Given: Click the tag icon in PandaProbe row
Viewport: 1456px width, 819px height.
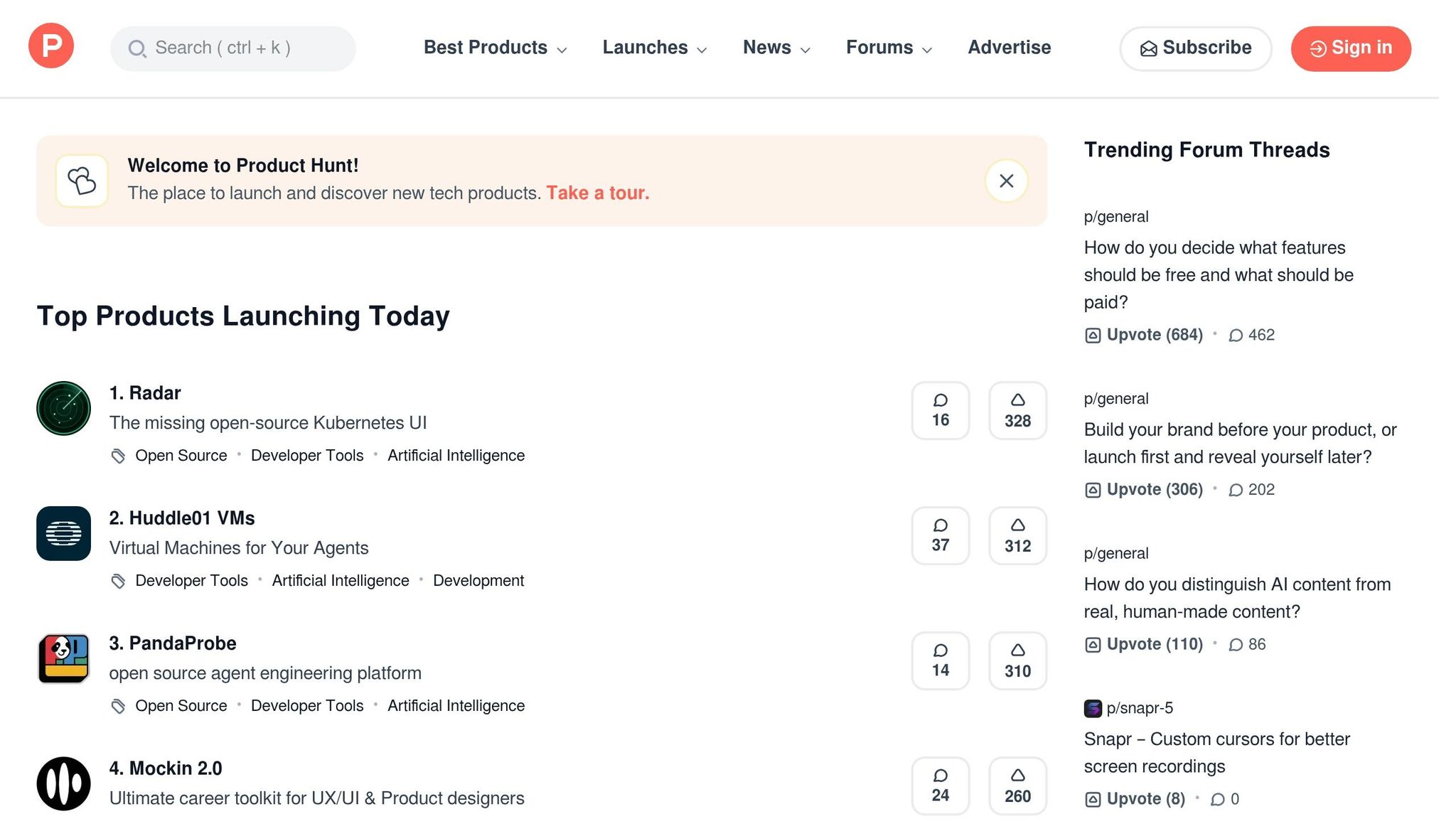Looking at the screenshot, I should [x=118, y=706].
